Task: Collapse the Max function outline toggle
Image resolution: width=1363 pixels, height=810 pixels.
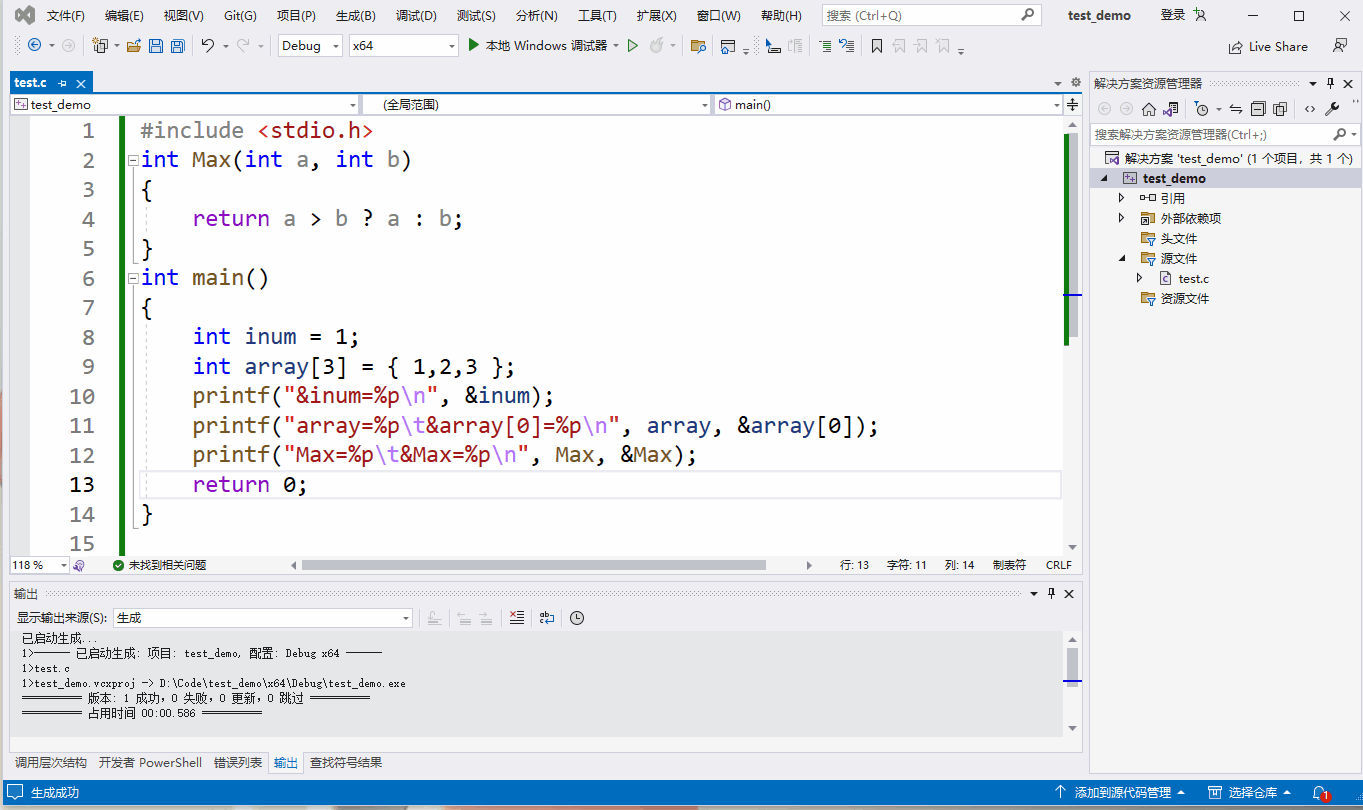Action: pyautogui.click(x=132, y=160)
